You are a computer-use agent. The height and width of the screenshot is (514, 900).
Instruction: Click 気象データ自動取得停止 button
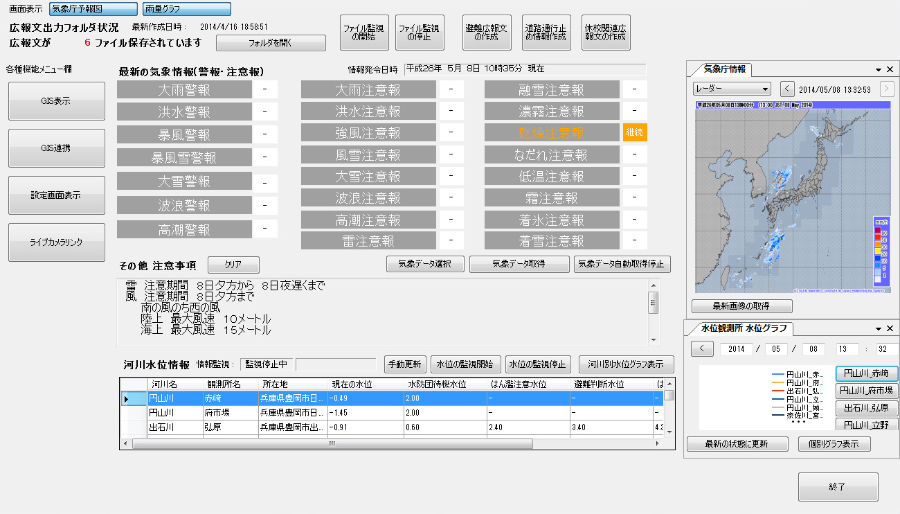pos(622,264)
